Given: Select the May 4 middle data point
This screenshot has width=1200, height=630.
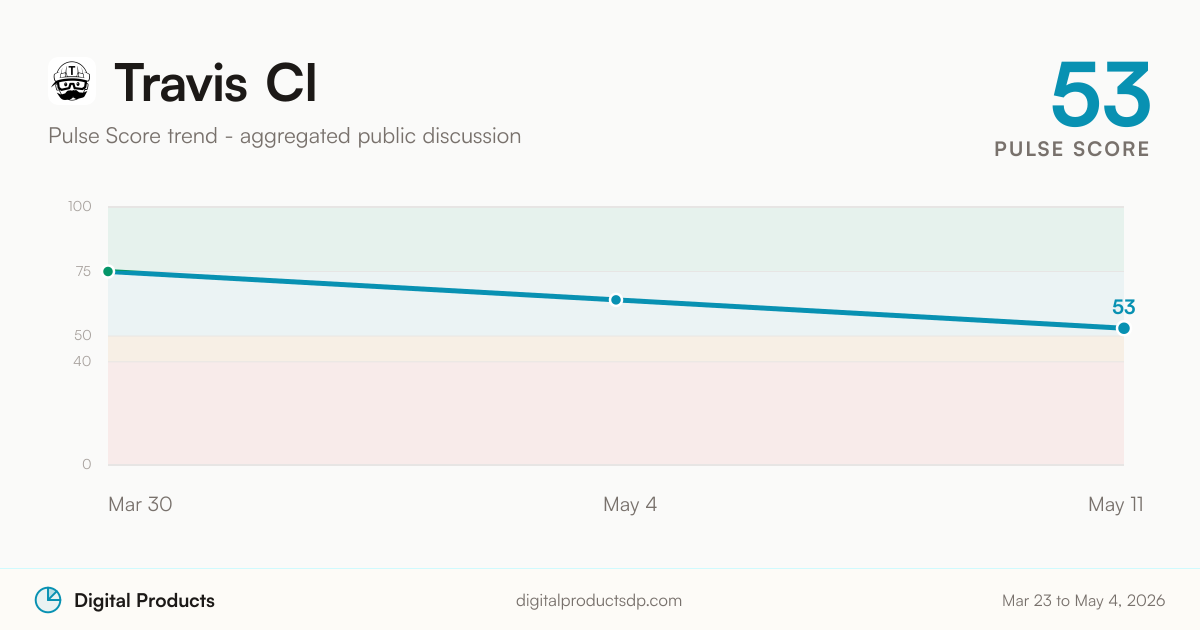Looking at the screenshot, I should (616, 300).
